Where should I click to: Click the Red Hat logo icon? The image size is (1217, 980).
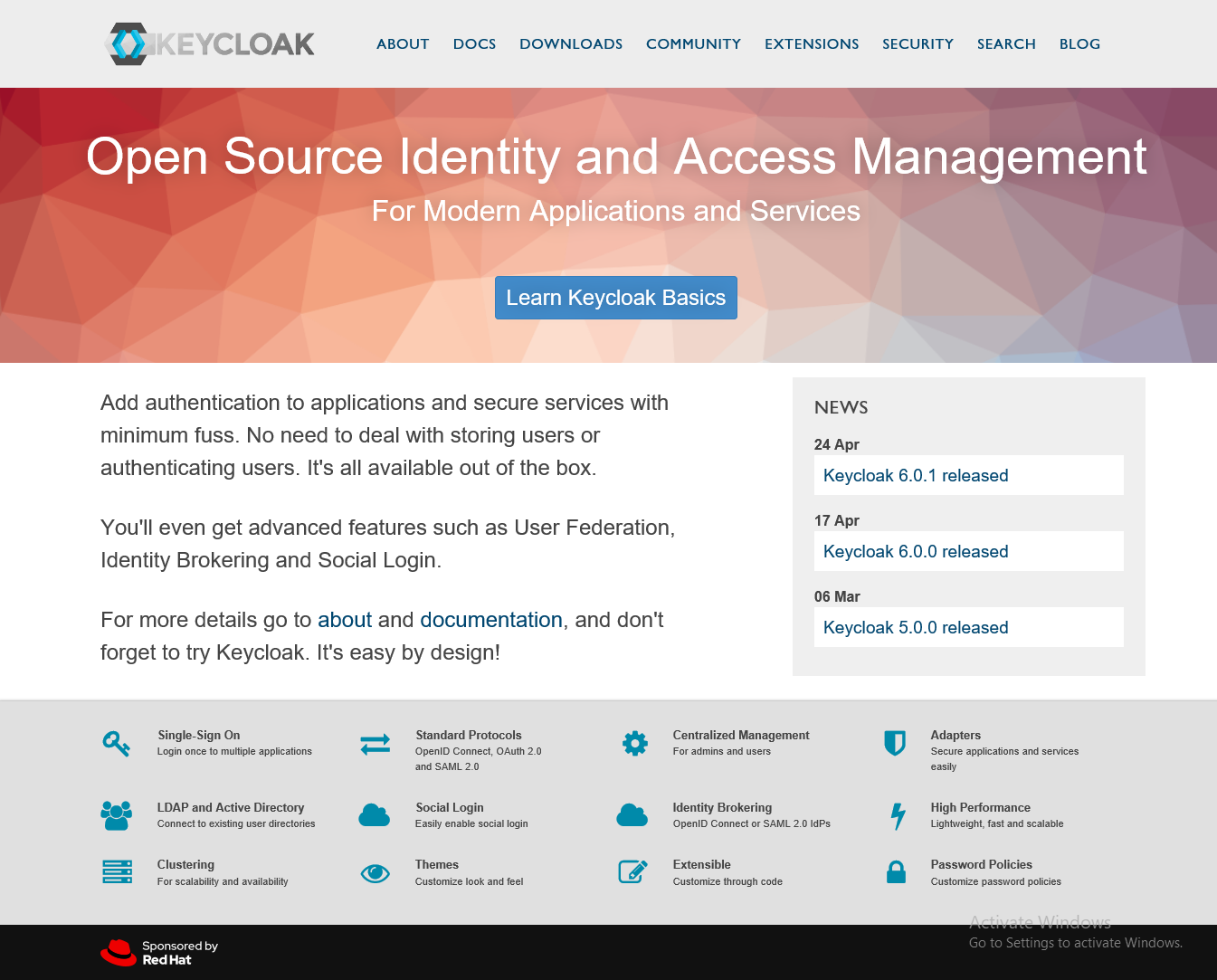[x=119, y=952]
